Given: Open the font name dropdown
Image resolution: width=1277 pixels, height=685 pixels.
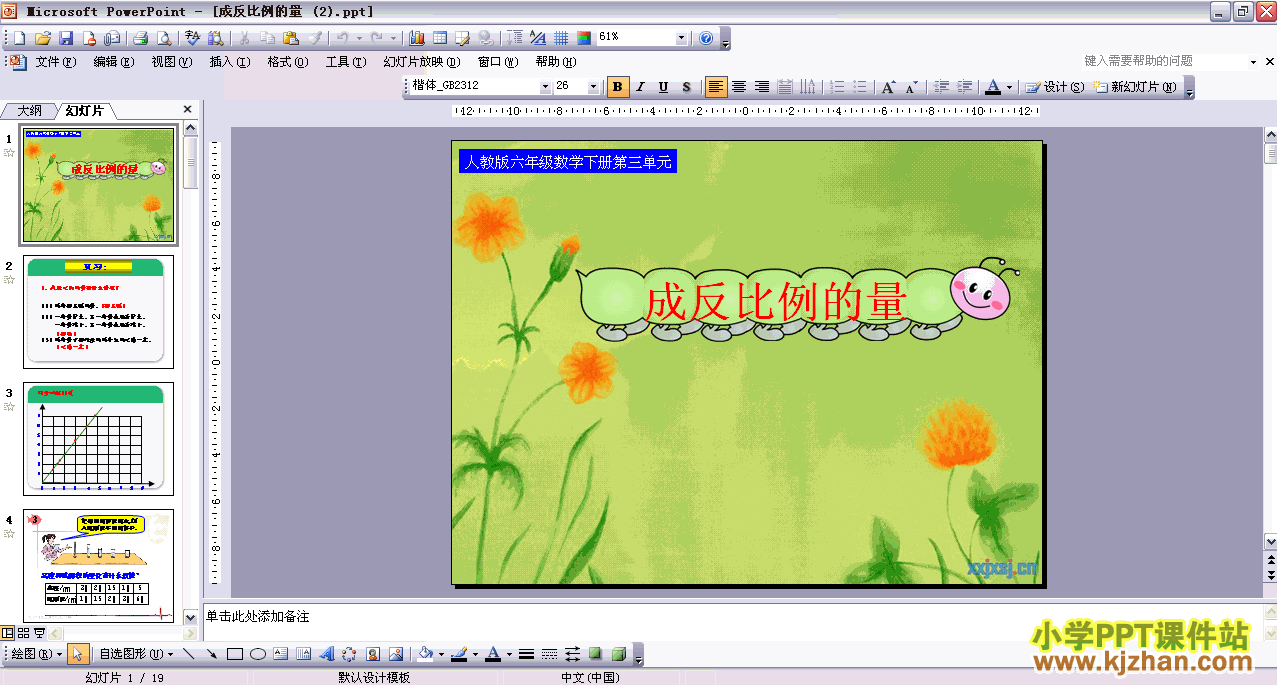Looking at the screenshot, I should (x=546, y=87).
